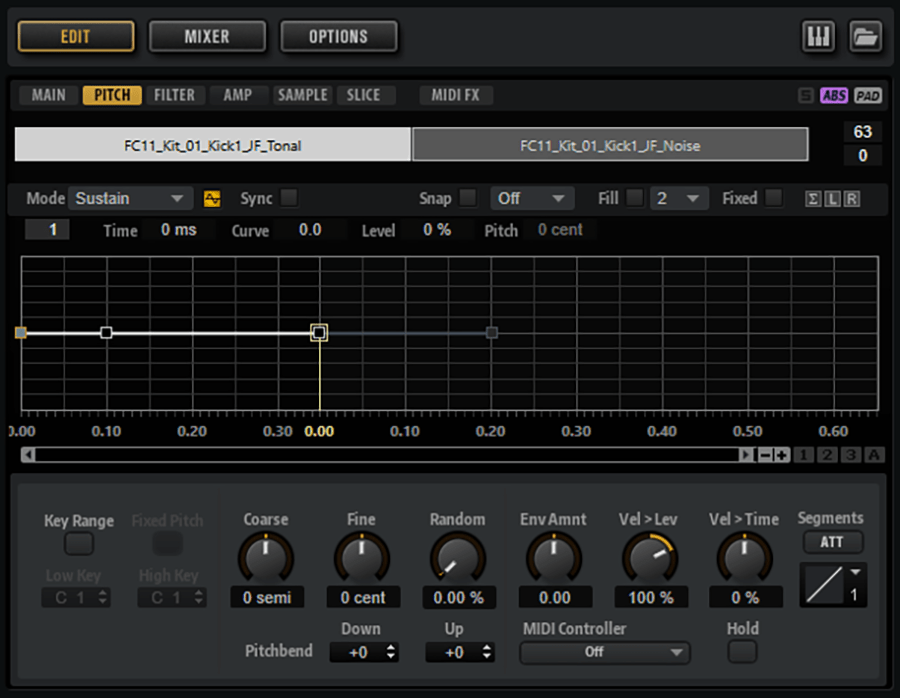Enable the Sync checkbox
900x698 pixels.
(x=289, y=198)
